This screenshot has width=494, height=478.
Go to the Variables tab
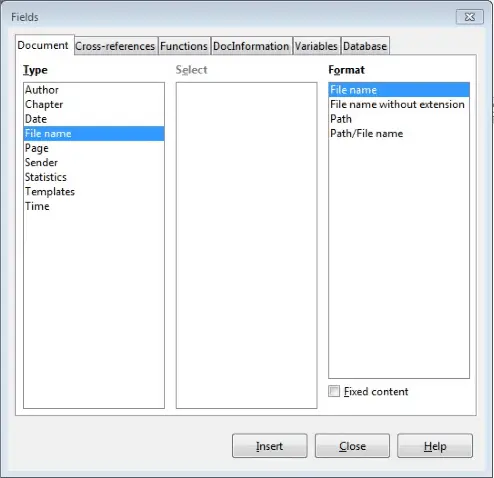click(x=316, y=46)
